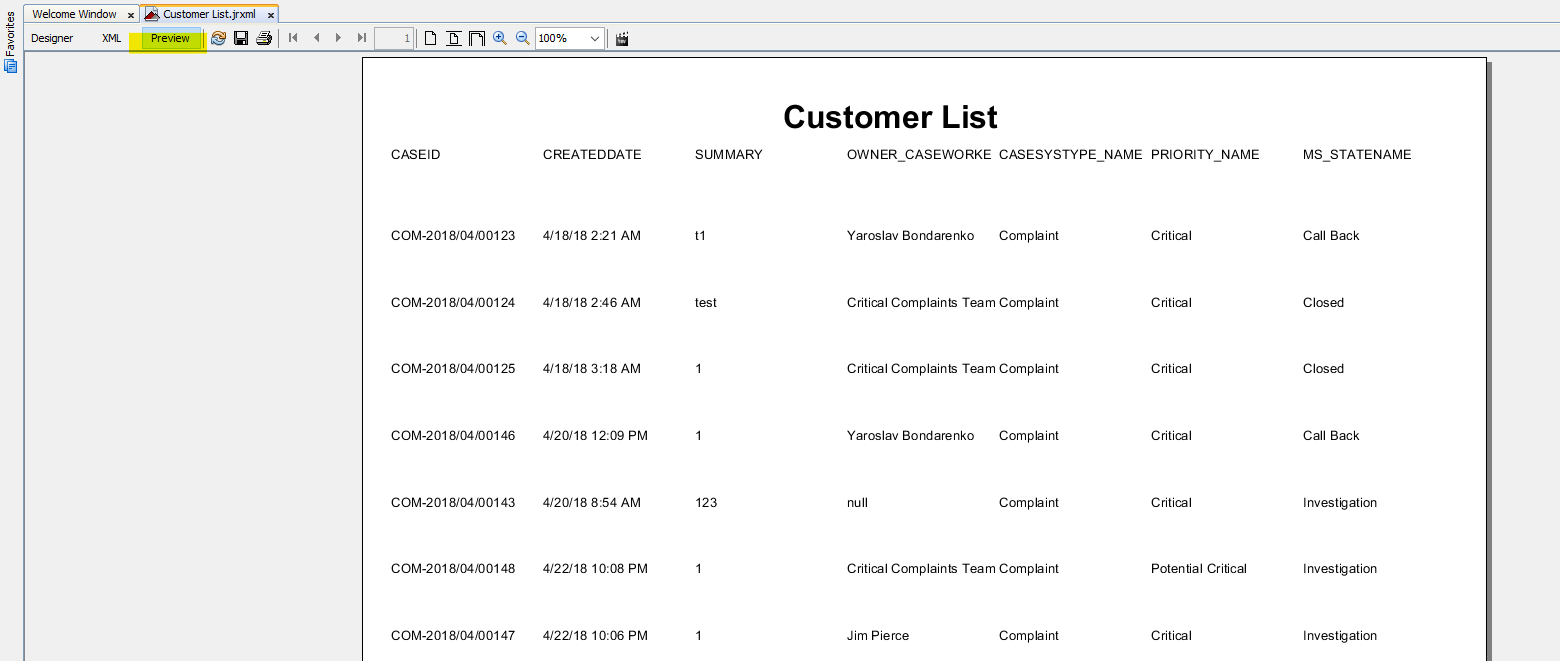This screenshot has width=1560, height=661.
Task: Go to first page of preview
Action: coord(293,38)
